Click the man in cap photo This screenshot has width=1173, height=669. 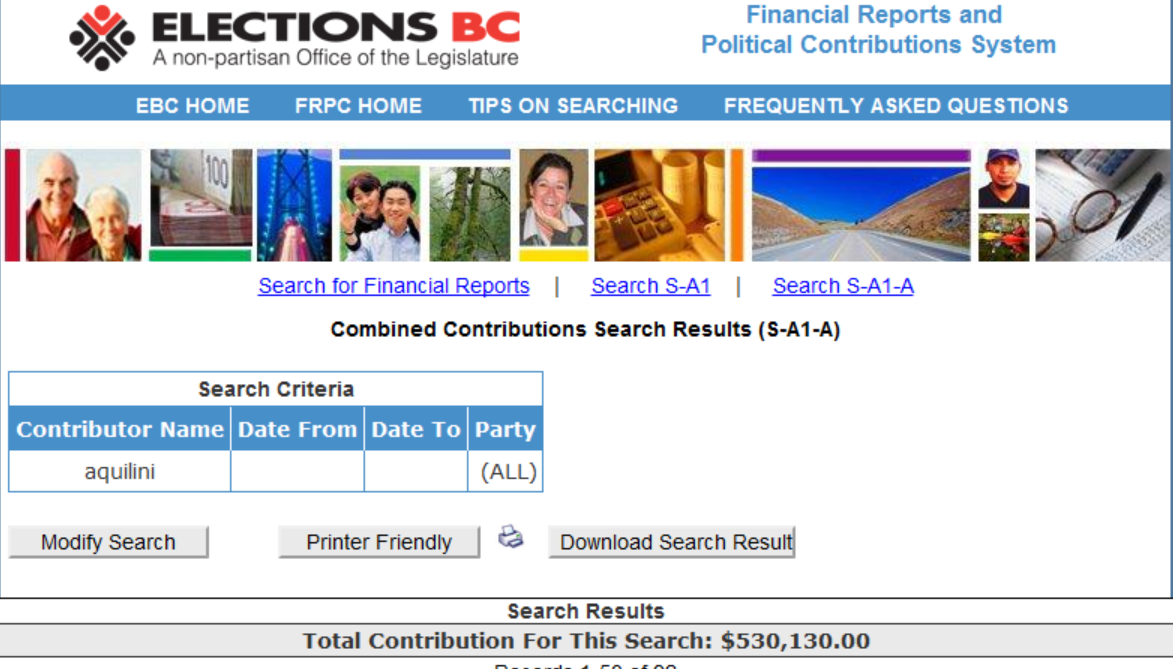tap(1004, 178)
